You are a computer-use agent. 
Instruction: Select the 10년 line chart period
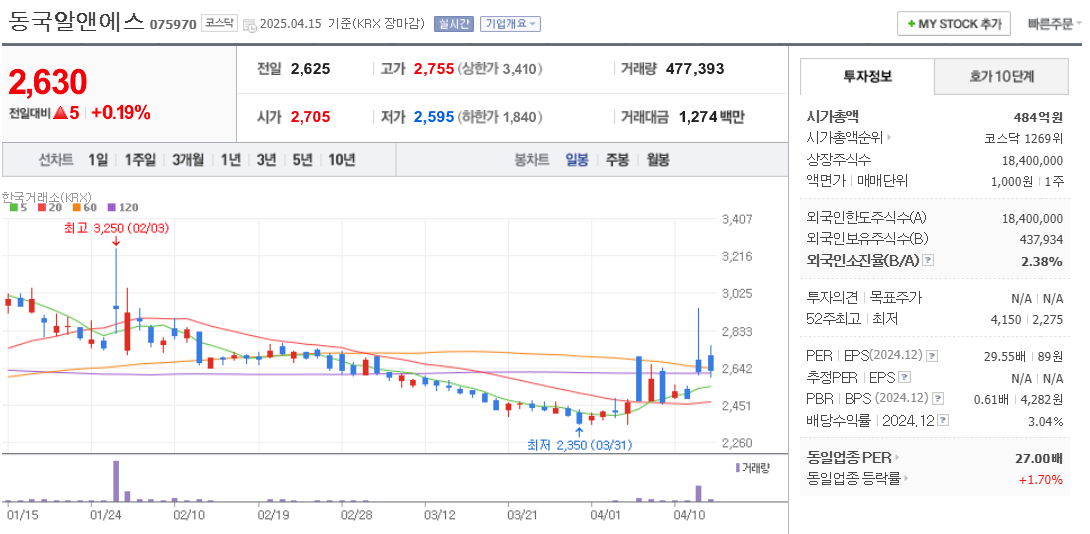[x=341, y=160]
